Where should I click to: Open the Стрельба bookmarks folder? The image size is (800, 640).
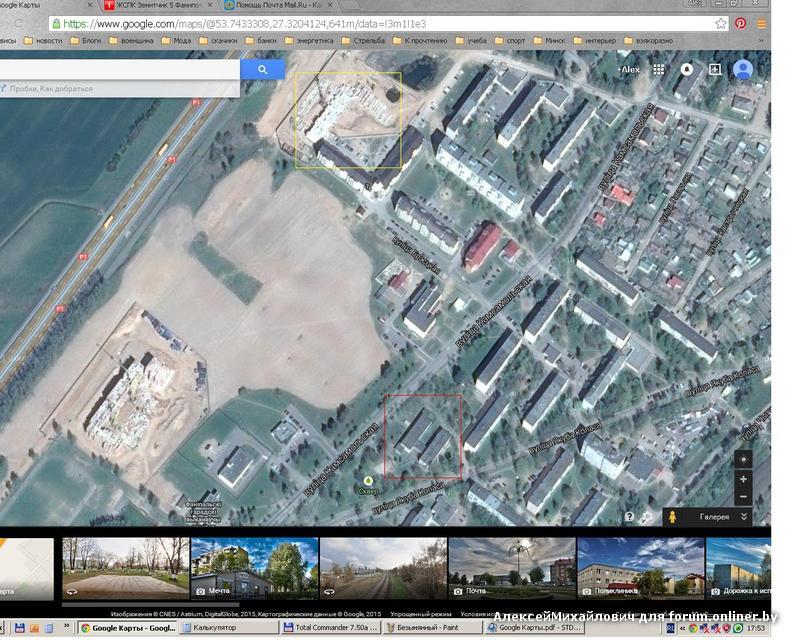pos(363,40)
